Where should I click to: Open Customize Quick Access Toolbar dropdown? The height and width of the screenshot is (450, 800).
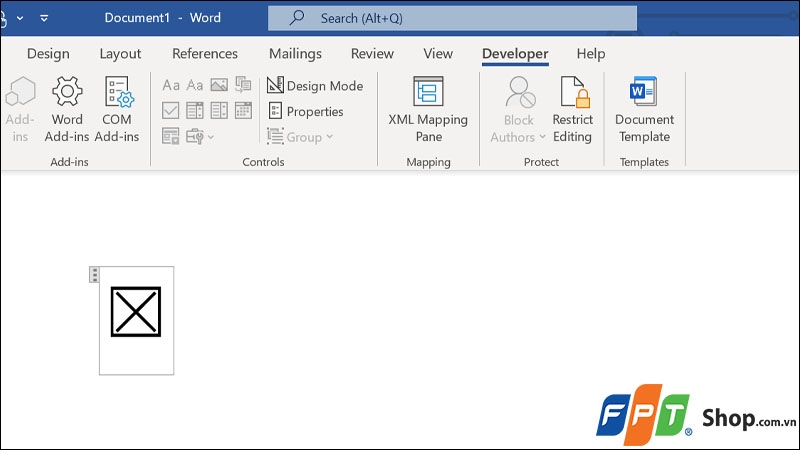pyautogui.click(x=44, y=18)
